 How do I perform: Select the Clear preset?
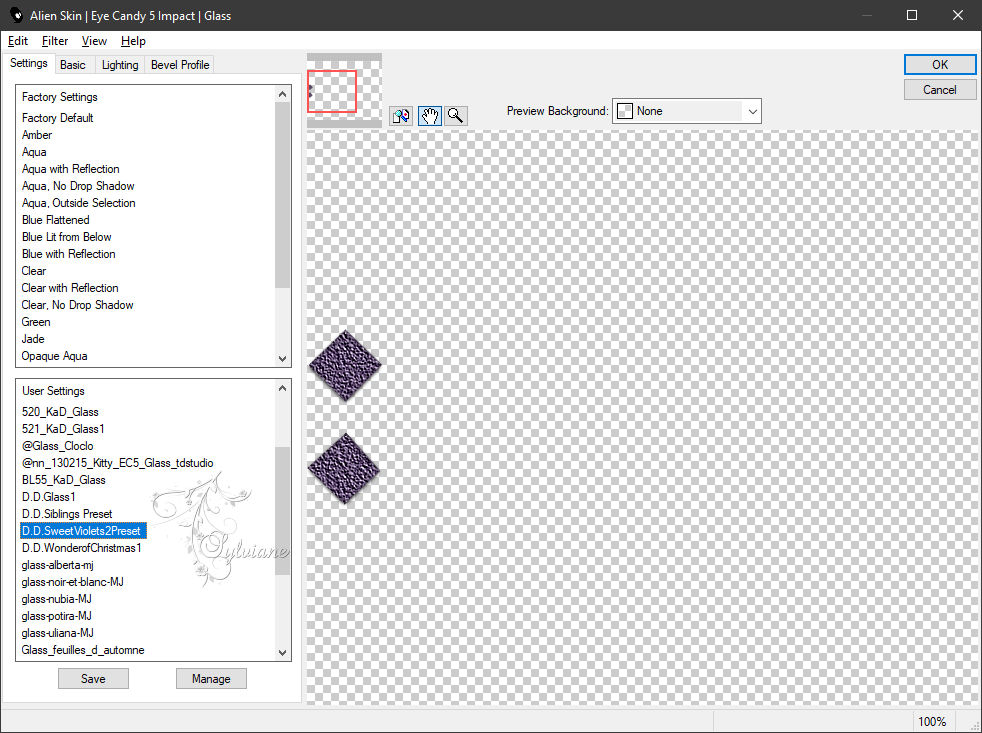coord(34,271)
